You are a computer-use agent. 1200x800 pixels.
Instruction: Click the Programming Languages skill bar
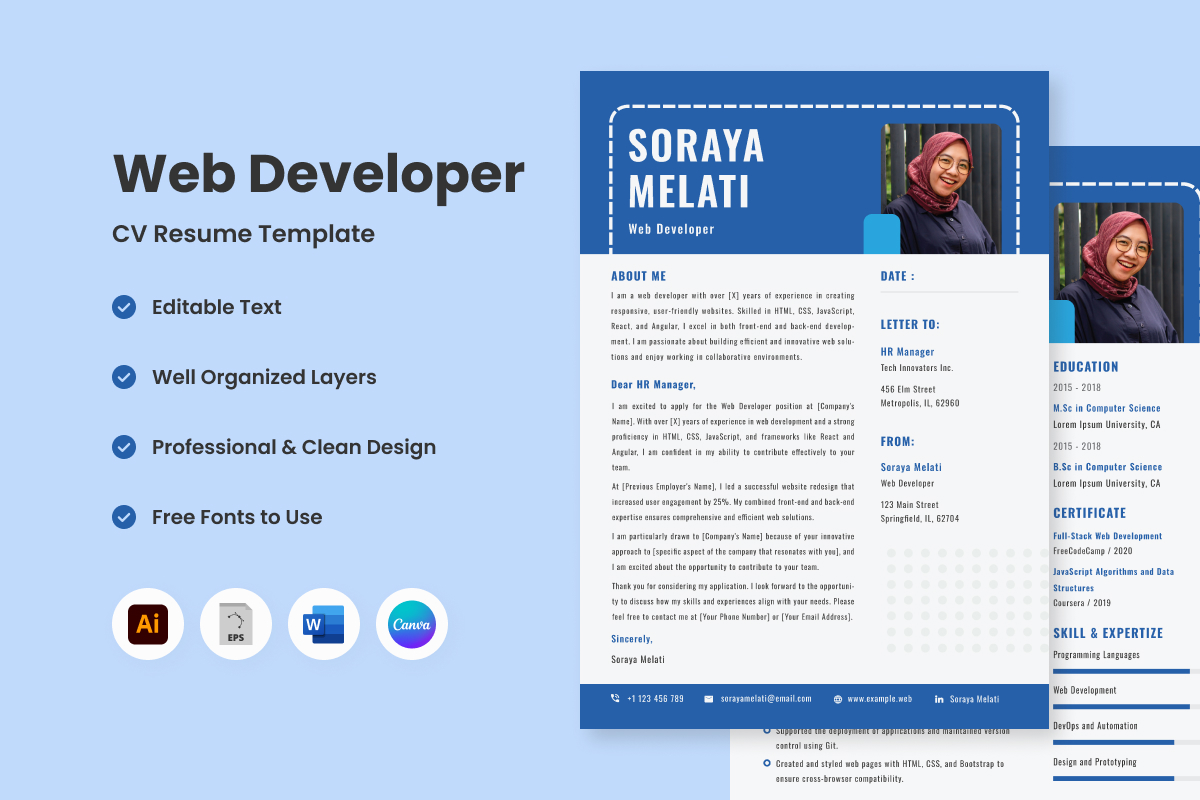pyautogui.click(x=1121, y=671)
